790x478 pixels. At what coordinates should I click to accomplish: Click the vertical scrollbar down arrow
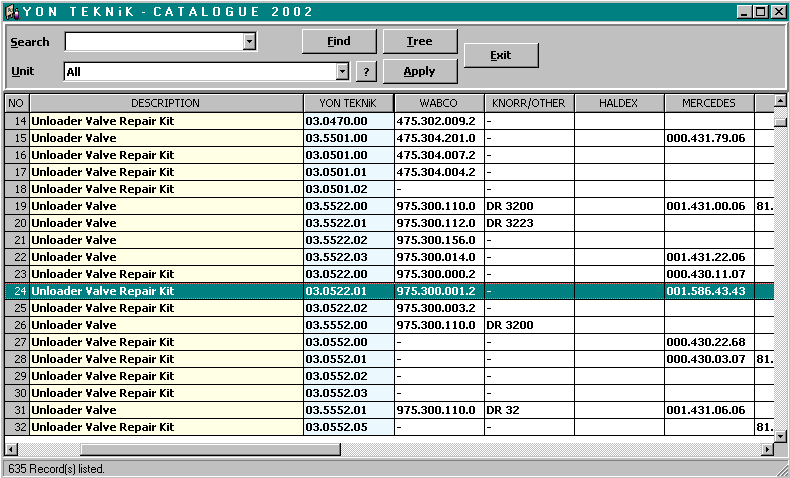click(x=780, y=436)
